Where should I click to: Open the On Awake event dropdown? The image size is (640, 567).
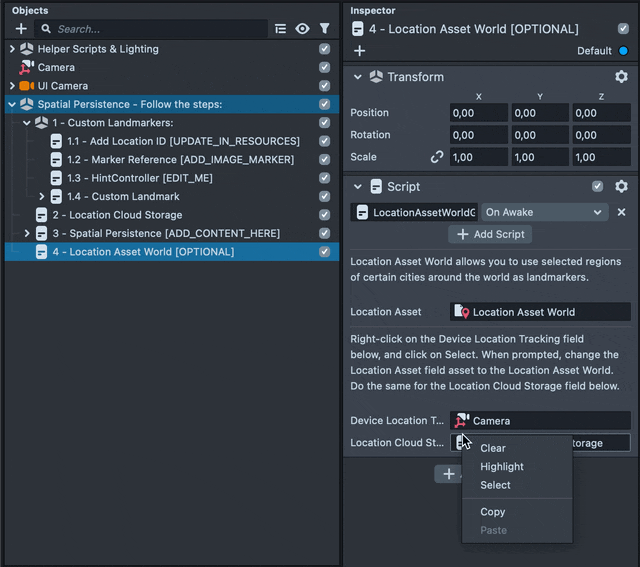544,212
